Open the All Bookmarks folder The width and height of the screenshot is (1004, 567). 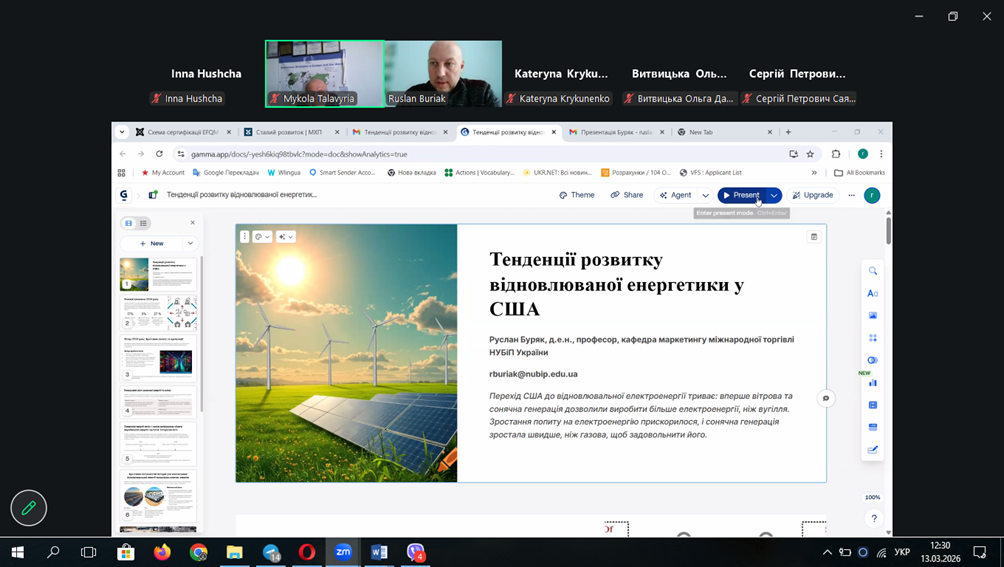(x=860, y=173)
